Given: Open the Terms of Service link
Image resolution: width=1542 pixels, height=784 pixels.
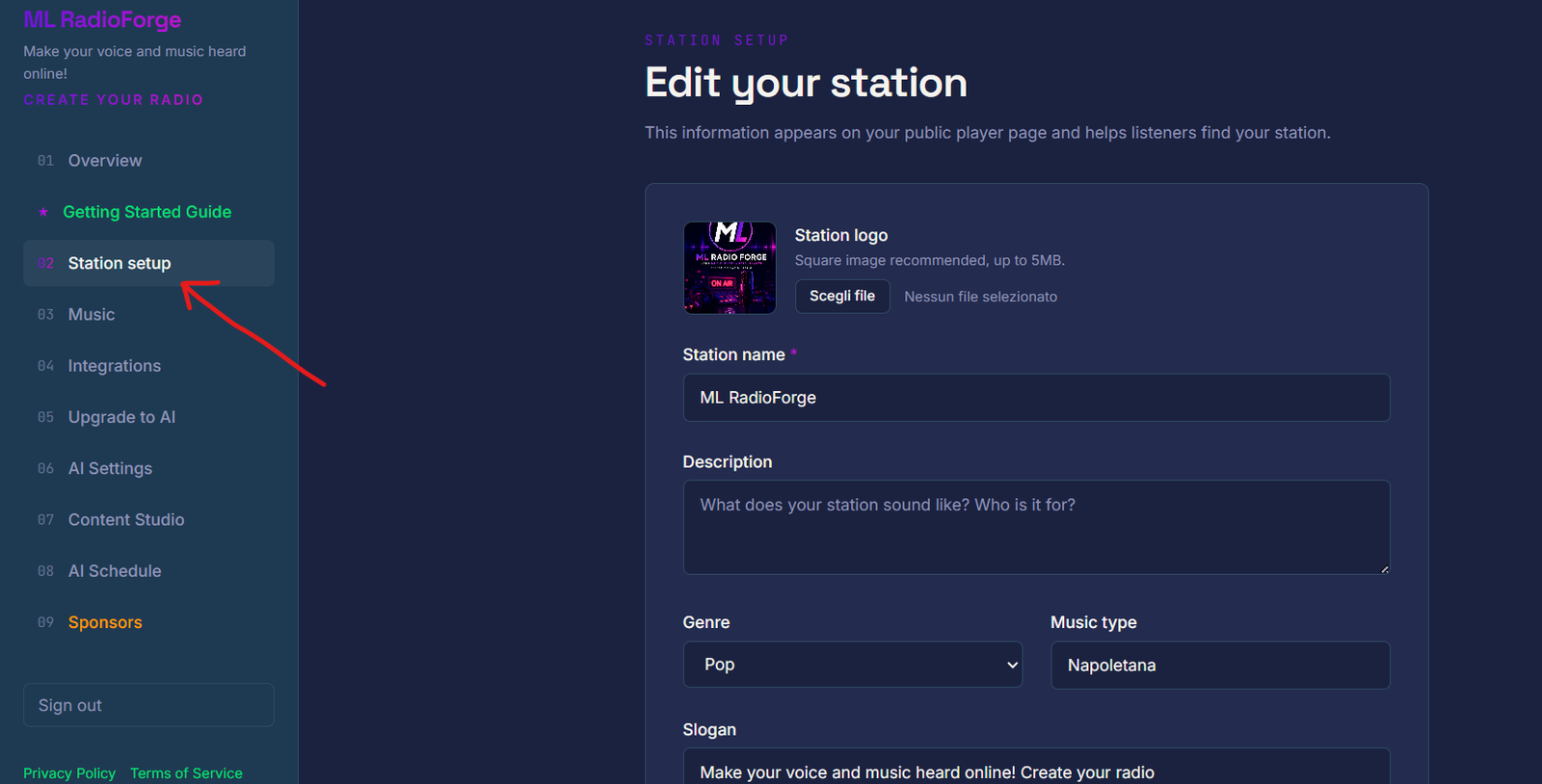Looking at the screenshot, I should click(x=186, y=773).
